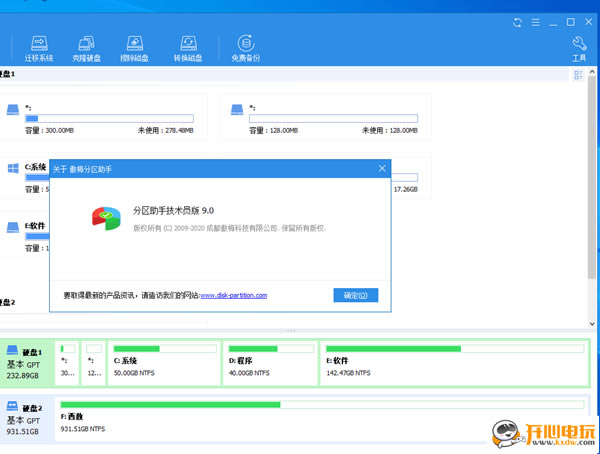Click the partition list scroll down arrow

click(592, 324)
